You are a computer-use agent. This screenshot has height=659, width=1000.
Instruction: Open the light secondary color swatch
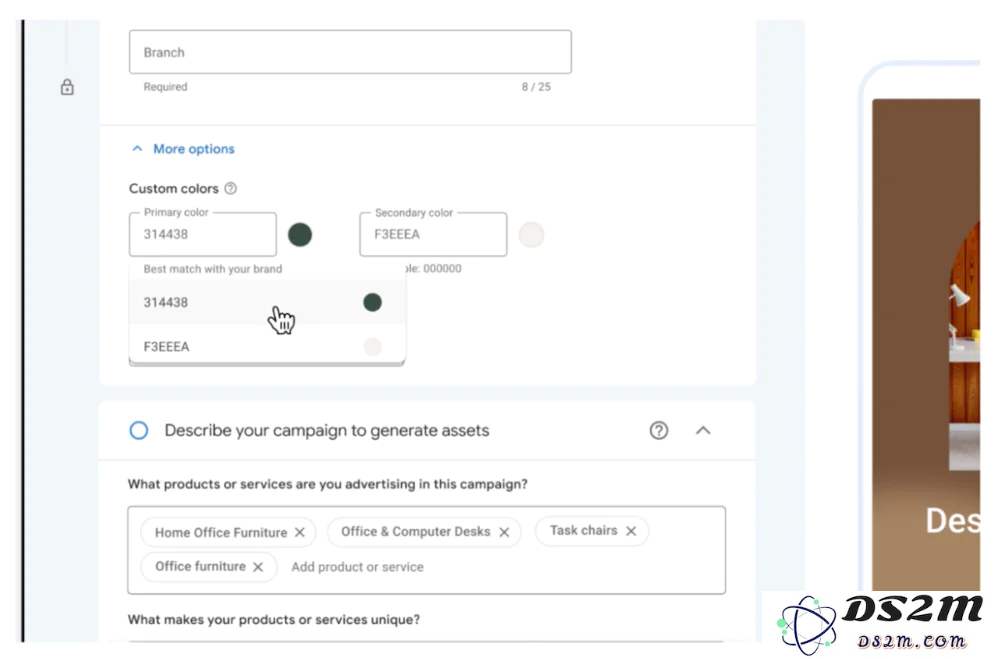(531, 235)
